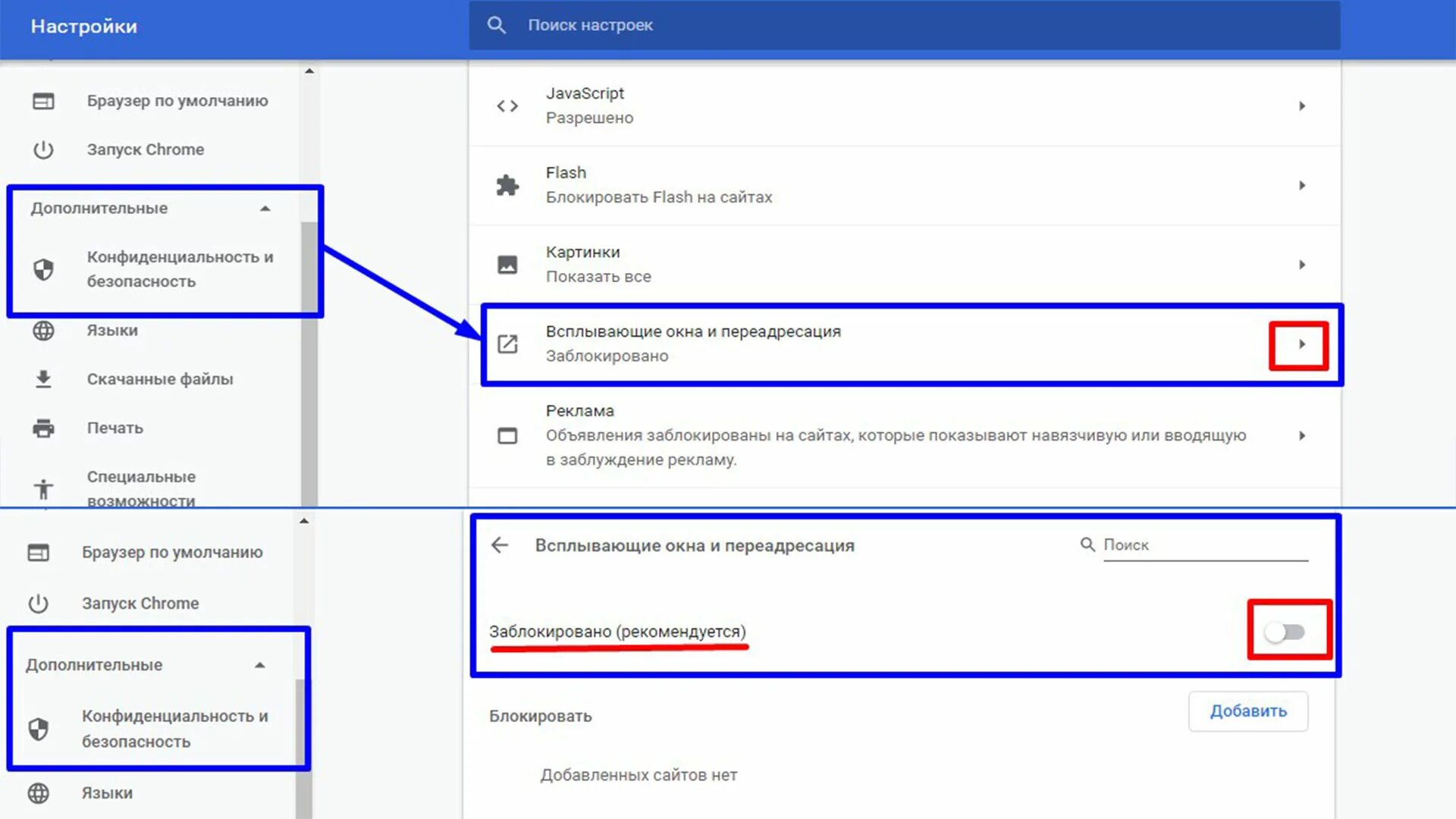
Task: Collapse the upper Дополнительные section
Action: 265,209
